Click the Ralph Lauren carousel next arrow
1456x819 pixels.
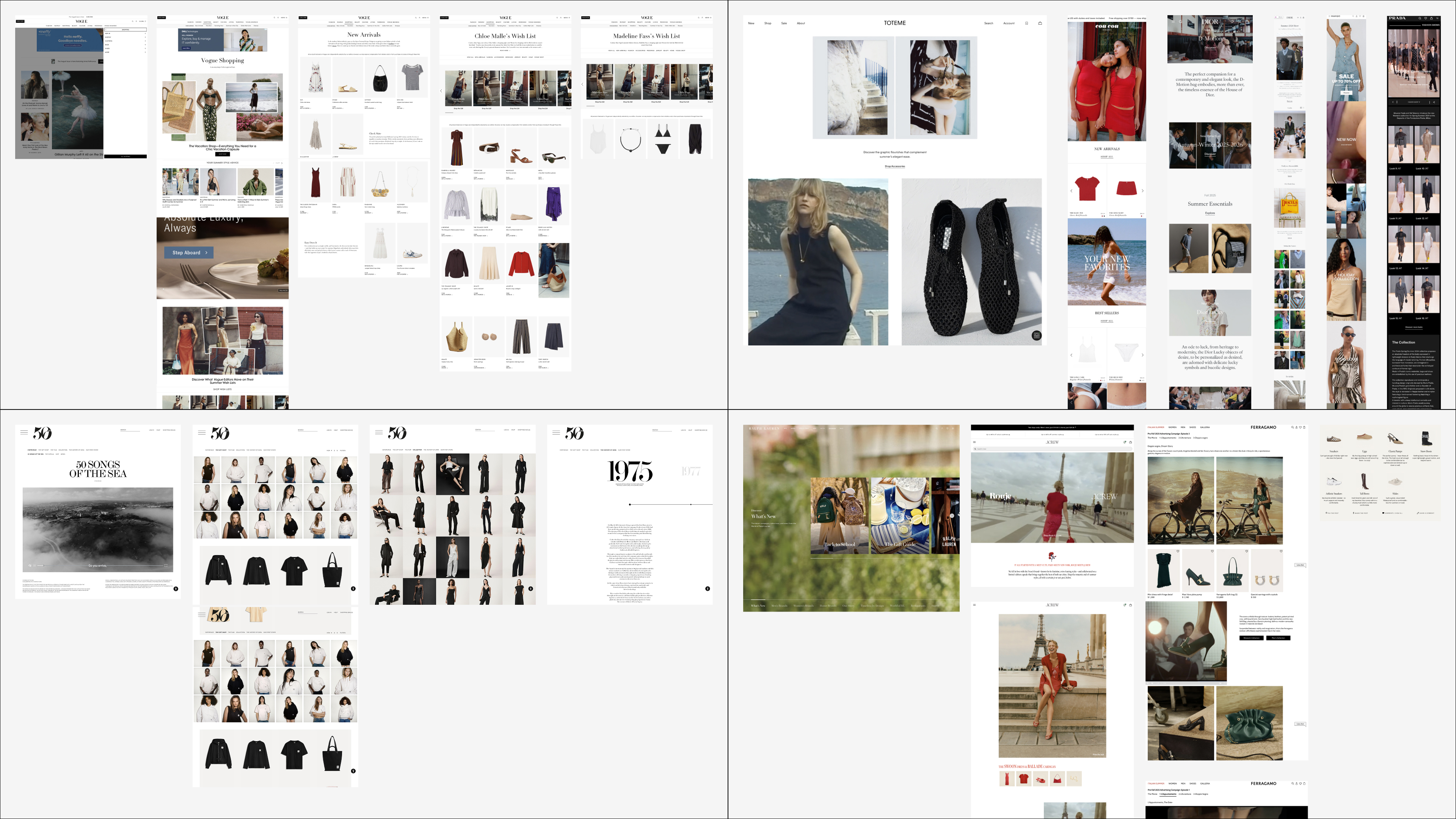point(952,516)
